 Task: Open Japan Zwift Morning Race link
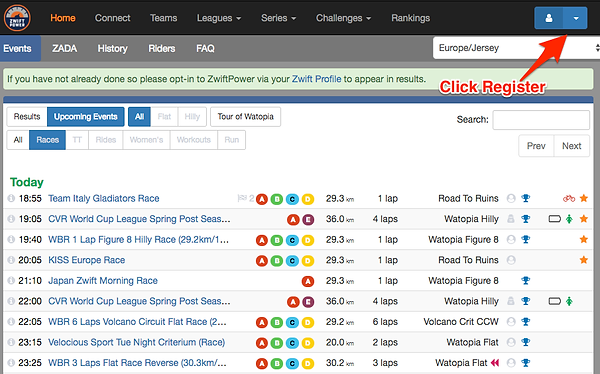point(103,281)
